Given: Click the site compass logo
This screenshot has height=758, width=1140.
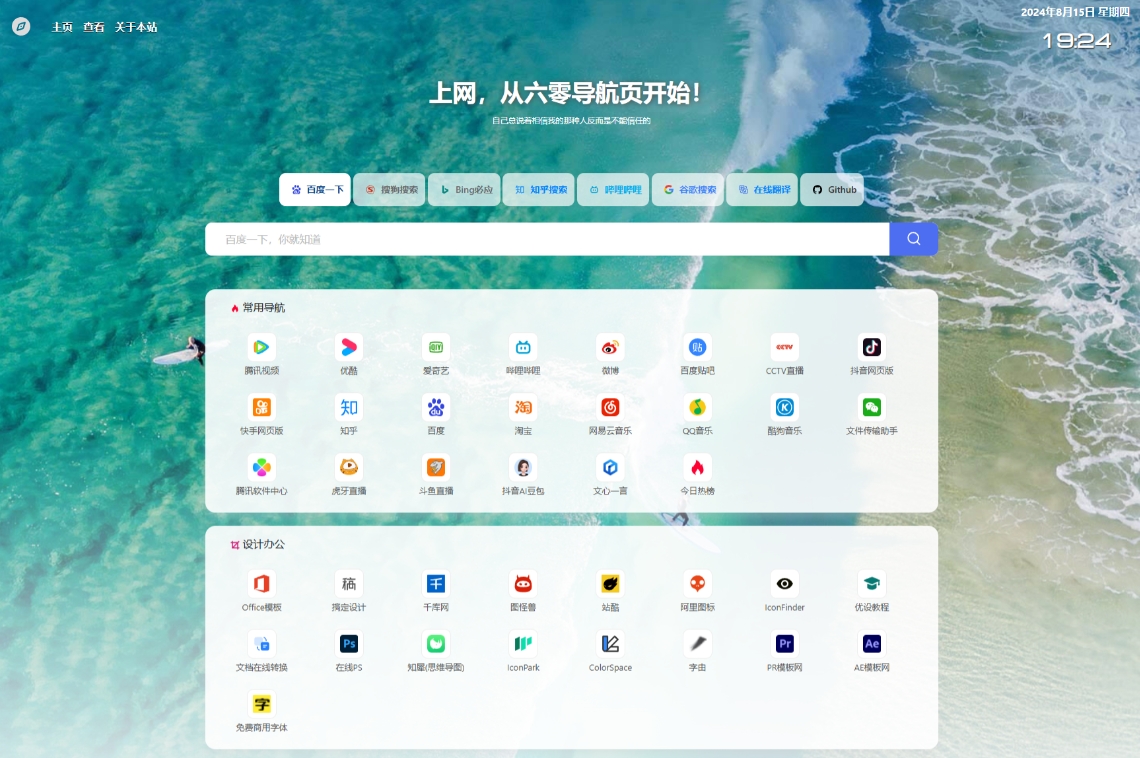Looking at the screenshot, I should 21,27.
